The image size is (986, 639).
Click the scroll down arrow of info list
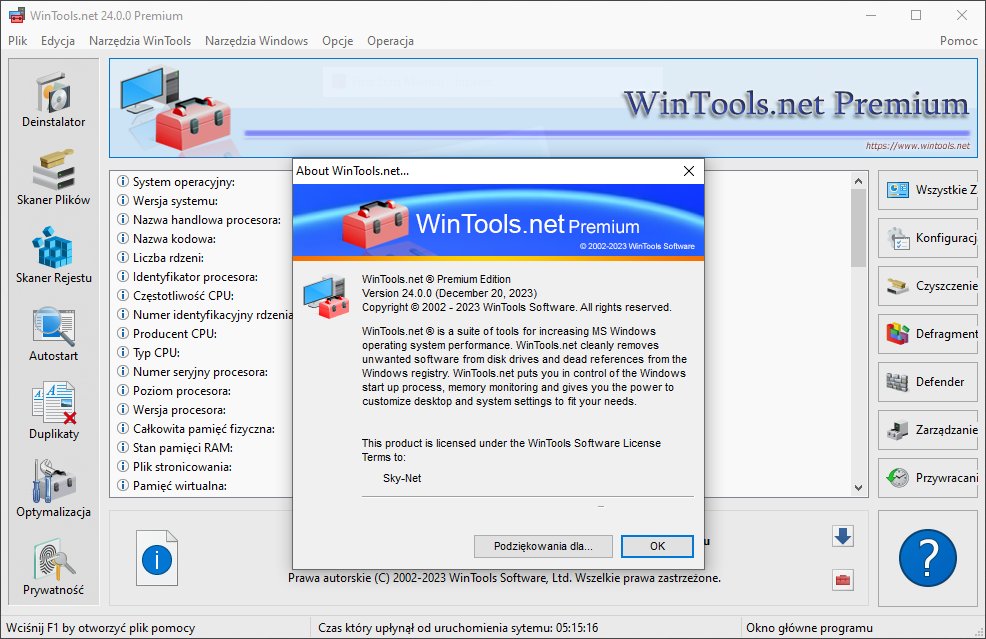[858, 487]
